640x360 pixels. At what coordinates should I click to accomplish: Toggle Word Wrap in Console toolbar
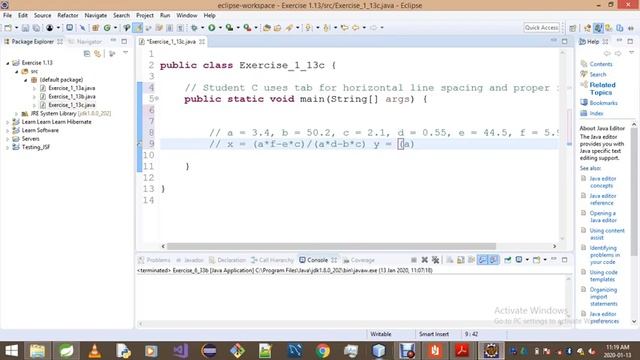pyautogui.click(x=471, y=260)
